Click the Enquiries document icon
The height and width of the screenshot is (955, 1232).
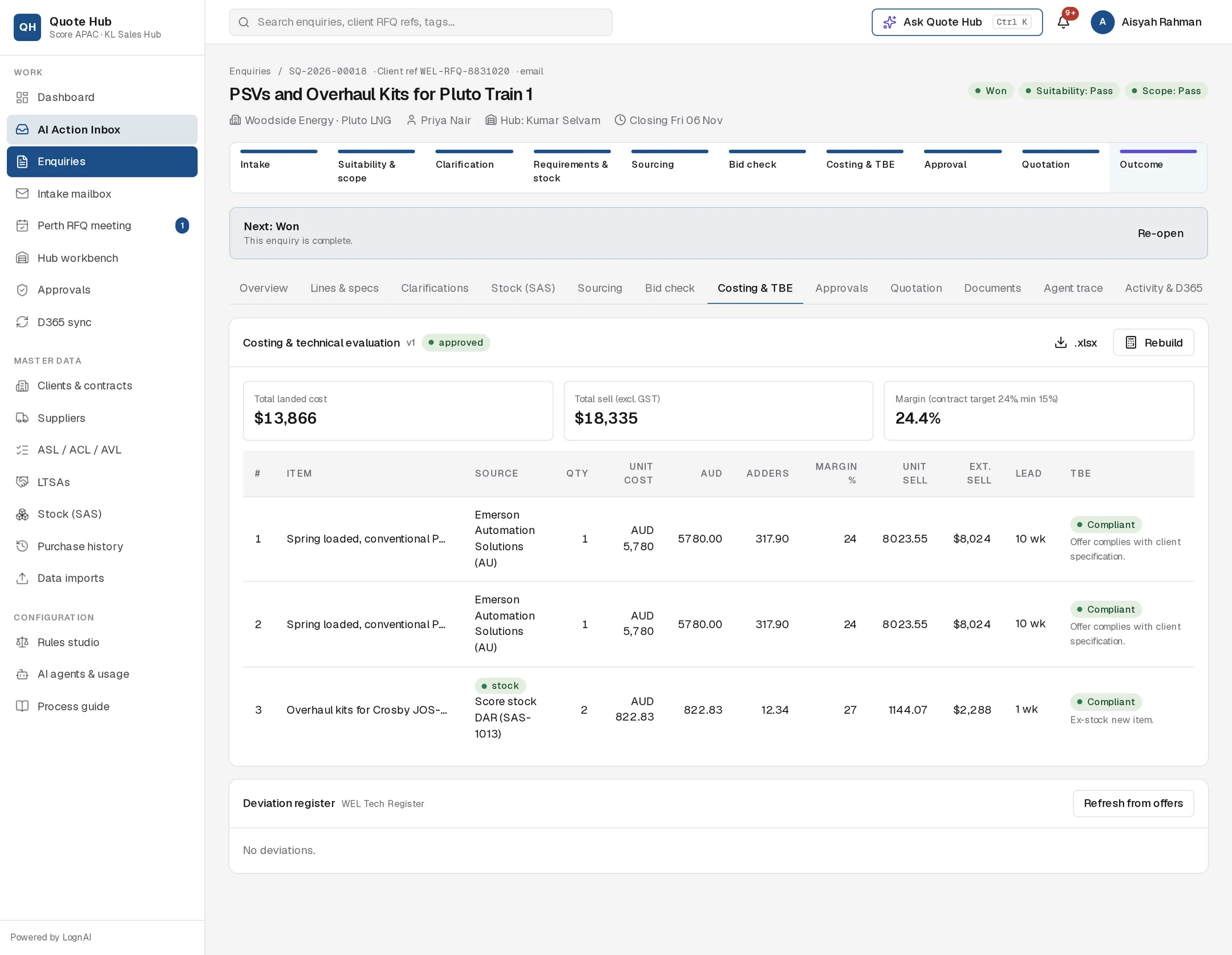(x=22, y=161)
